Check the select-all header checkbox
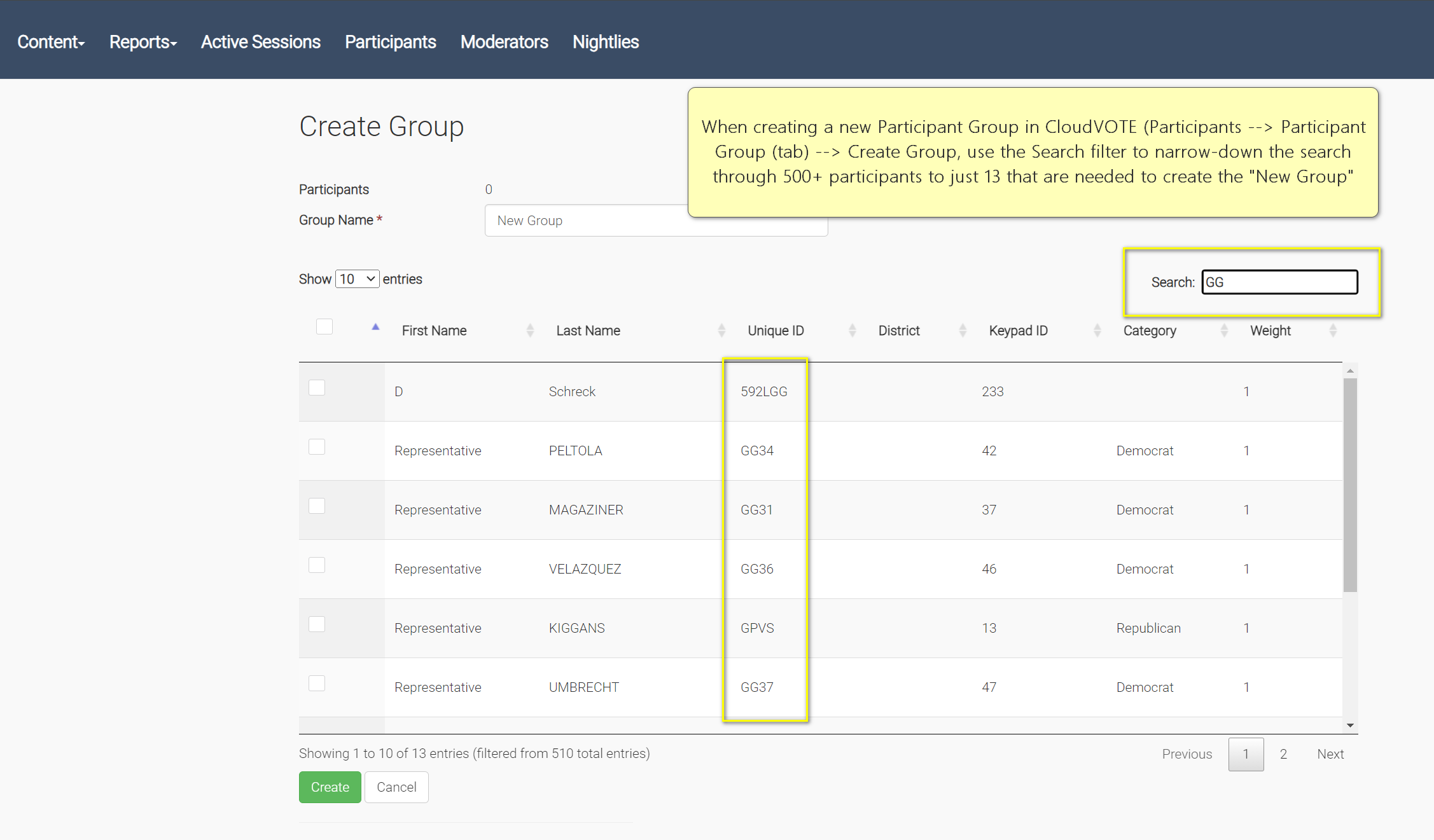Screen dimensions: 1434x840 (x=324, y=327)
